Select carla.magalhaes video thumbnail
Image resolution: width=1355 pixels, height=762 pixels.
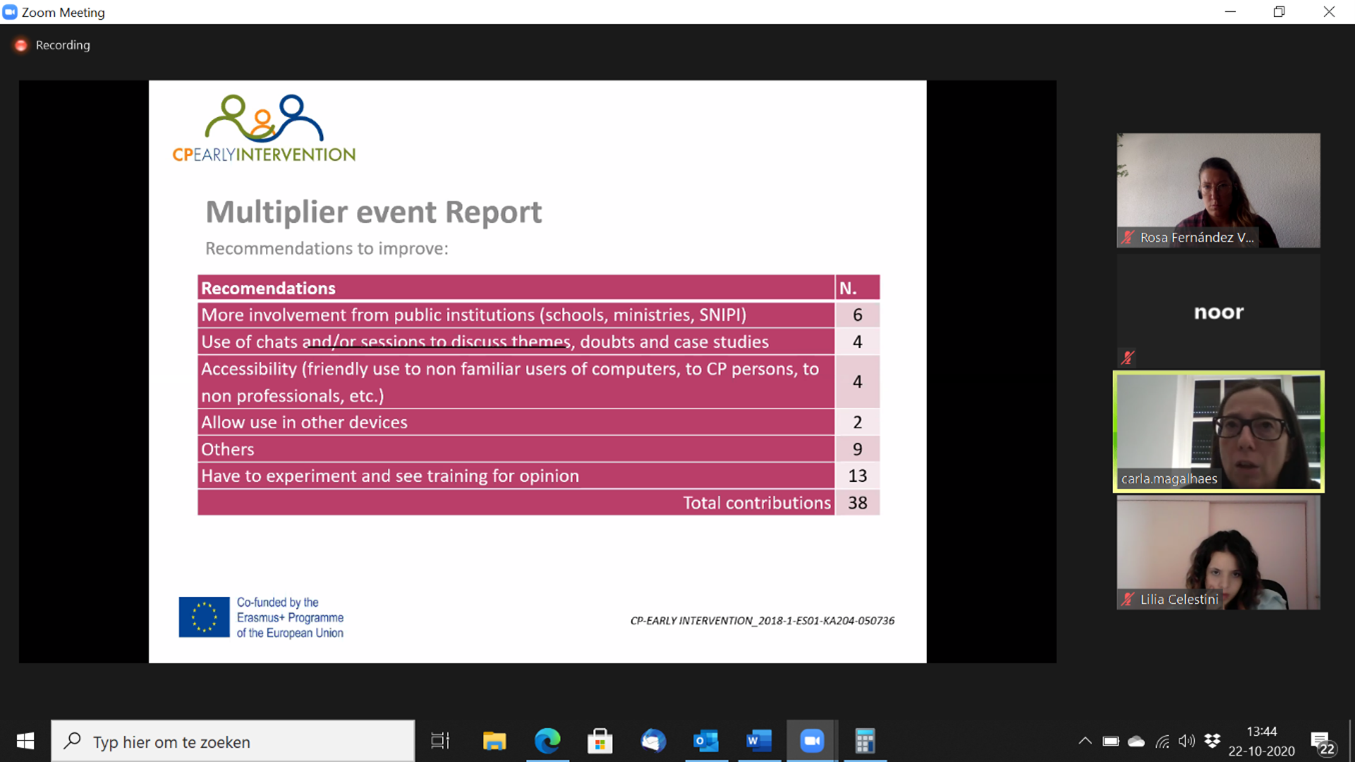tap(1218, 432)
